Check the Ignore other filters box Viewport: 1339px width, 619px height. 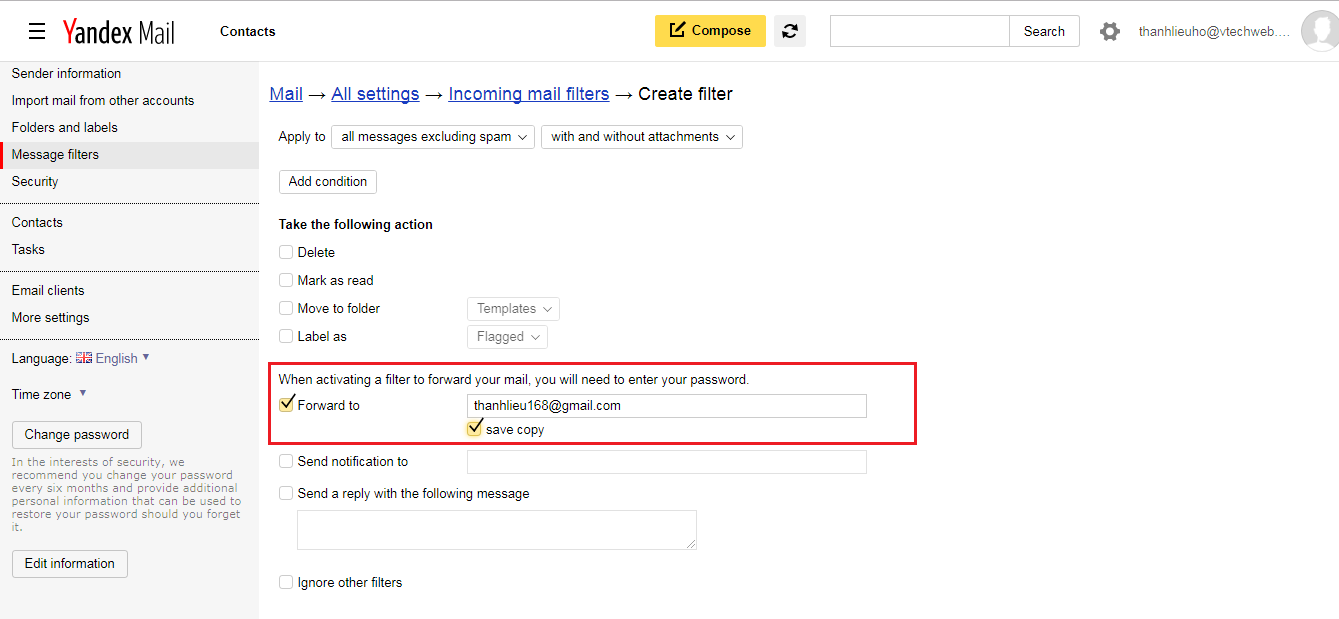tap(286, 582)
